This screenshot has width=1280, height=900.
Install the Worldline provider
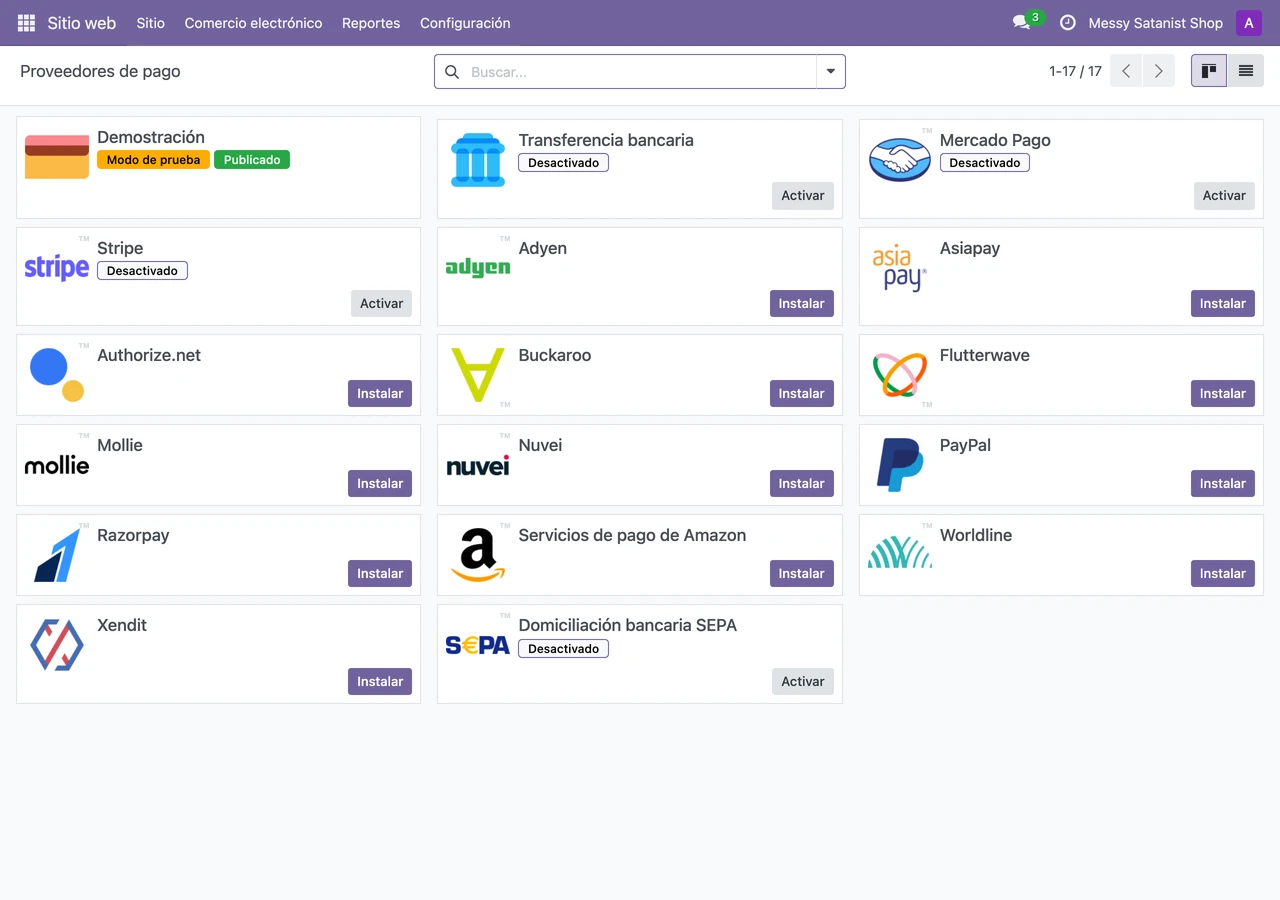pos(1223,573)
